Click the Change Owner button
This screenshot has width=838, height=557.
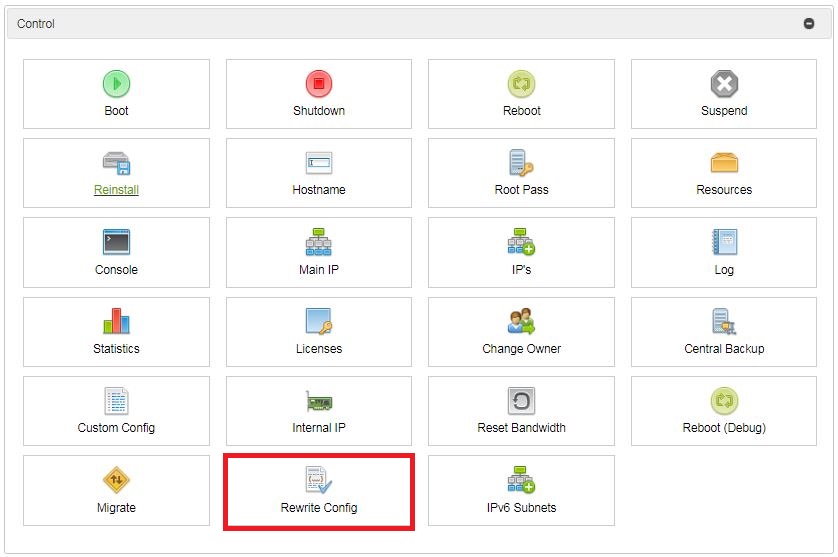coord(521,332)
